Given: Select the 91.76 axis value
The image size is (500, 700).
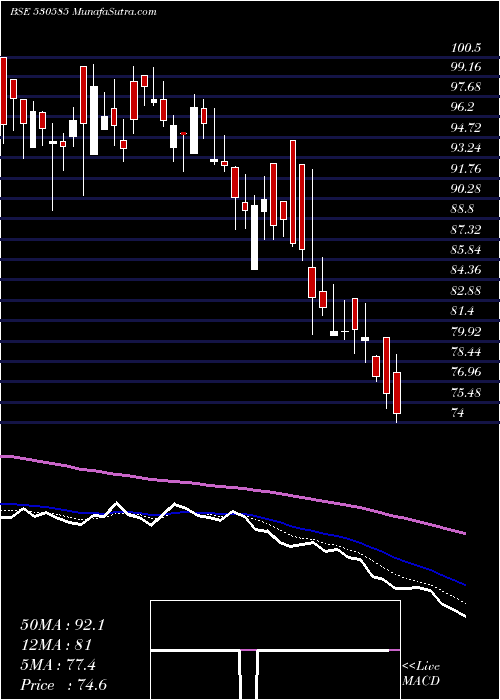Looking at the screenshot, I should tap(466, 169).
